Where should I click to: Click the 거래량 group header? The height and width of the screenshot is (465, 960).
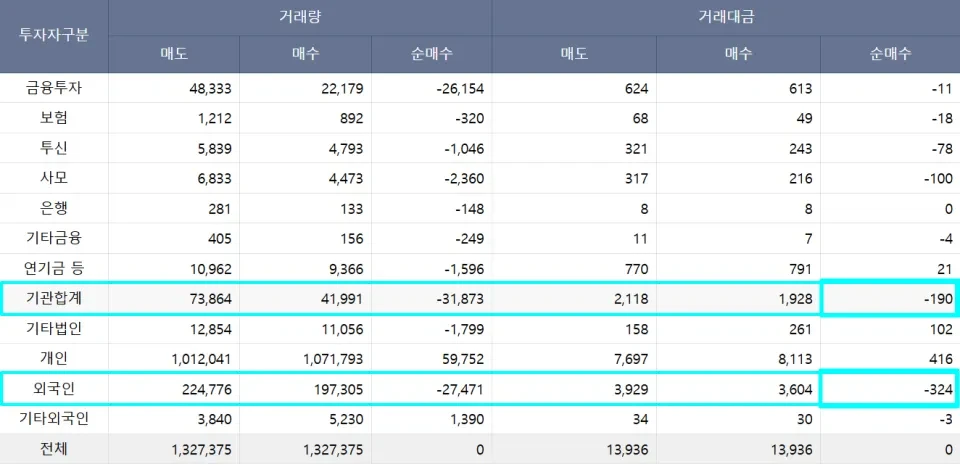300,17
